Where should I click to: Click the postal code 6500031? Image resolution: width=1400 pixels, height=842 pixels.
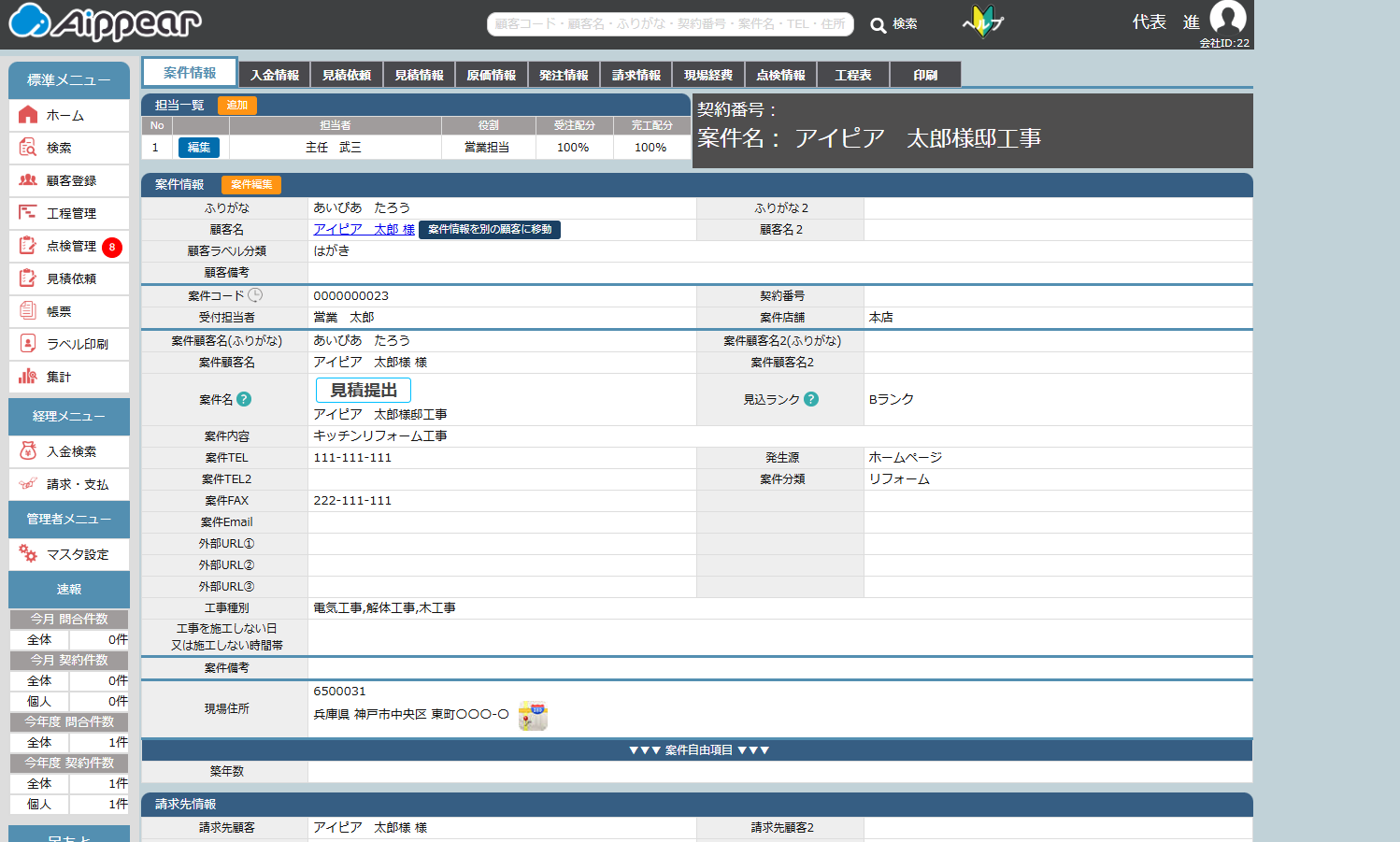[339, 692]
